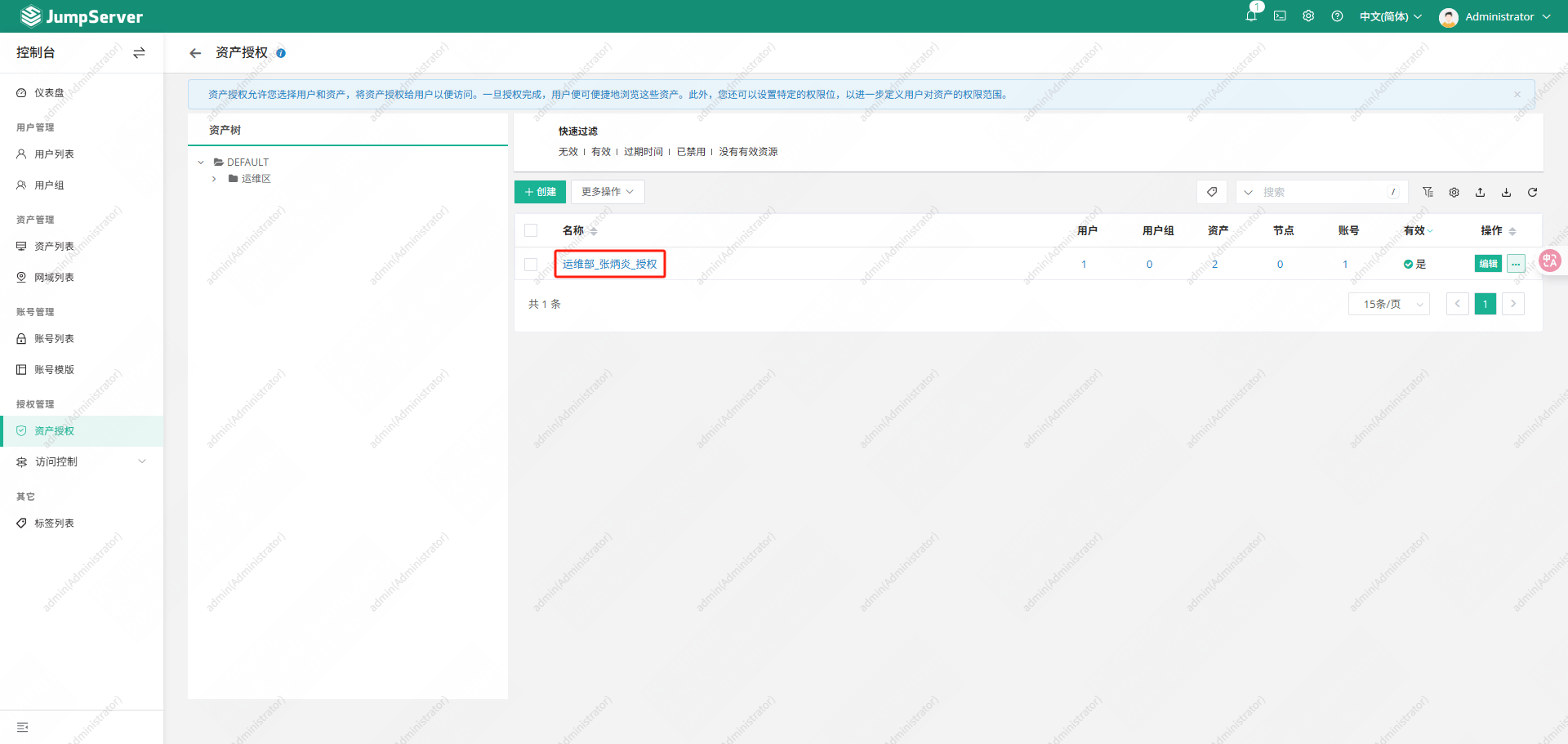This screenshot has height=744, width=1568.
Task: Click the 用户组 count 0 in the row
Action: pos(1149,265)
